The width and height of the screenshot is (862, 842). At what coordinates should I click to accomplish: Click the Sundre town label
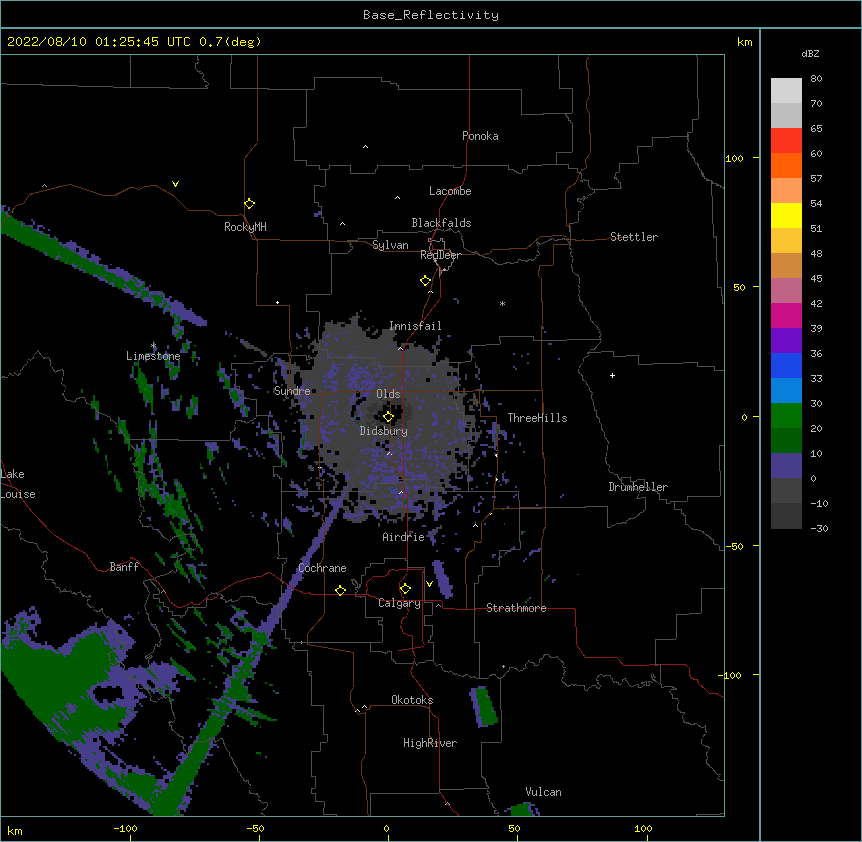(x=292, y=391)
